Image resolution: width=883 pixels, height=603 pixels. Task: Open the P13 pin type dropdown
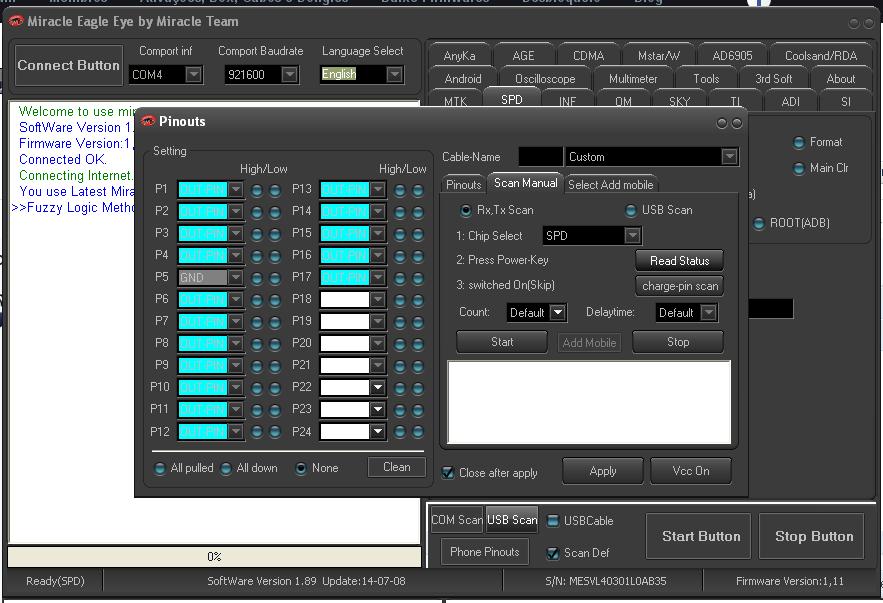pyautogui.click(x=377, y=190)
